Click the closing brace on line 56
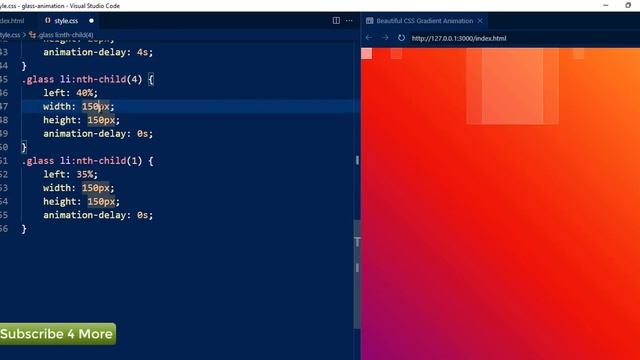Image resolution: width=640 pixels, height=360 pixels. pos(24,229)
